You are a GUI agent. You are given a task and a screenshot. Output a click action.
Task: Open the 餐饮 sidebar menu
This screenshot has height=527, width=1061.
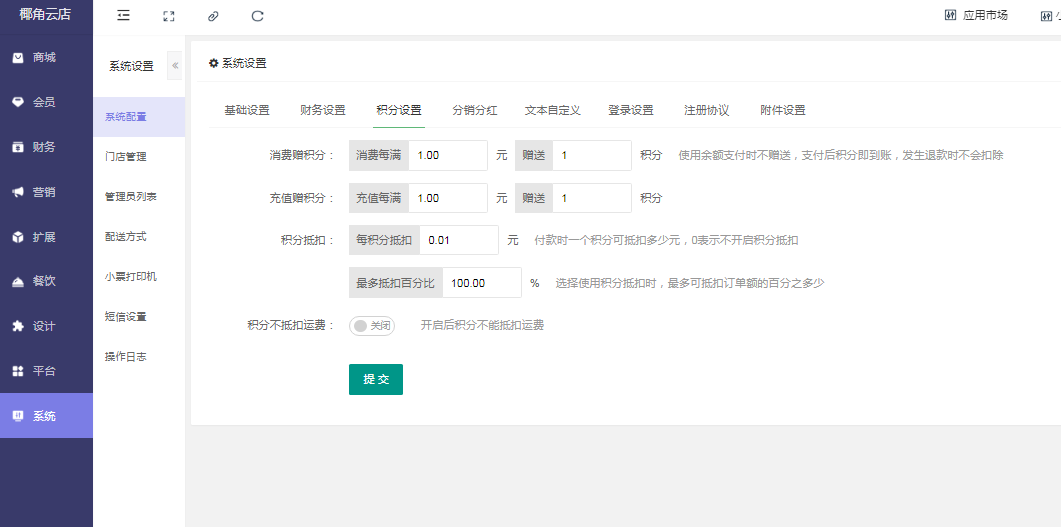46,281
